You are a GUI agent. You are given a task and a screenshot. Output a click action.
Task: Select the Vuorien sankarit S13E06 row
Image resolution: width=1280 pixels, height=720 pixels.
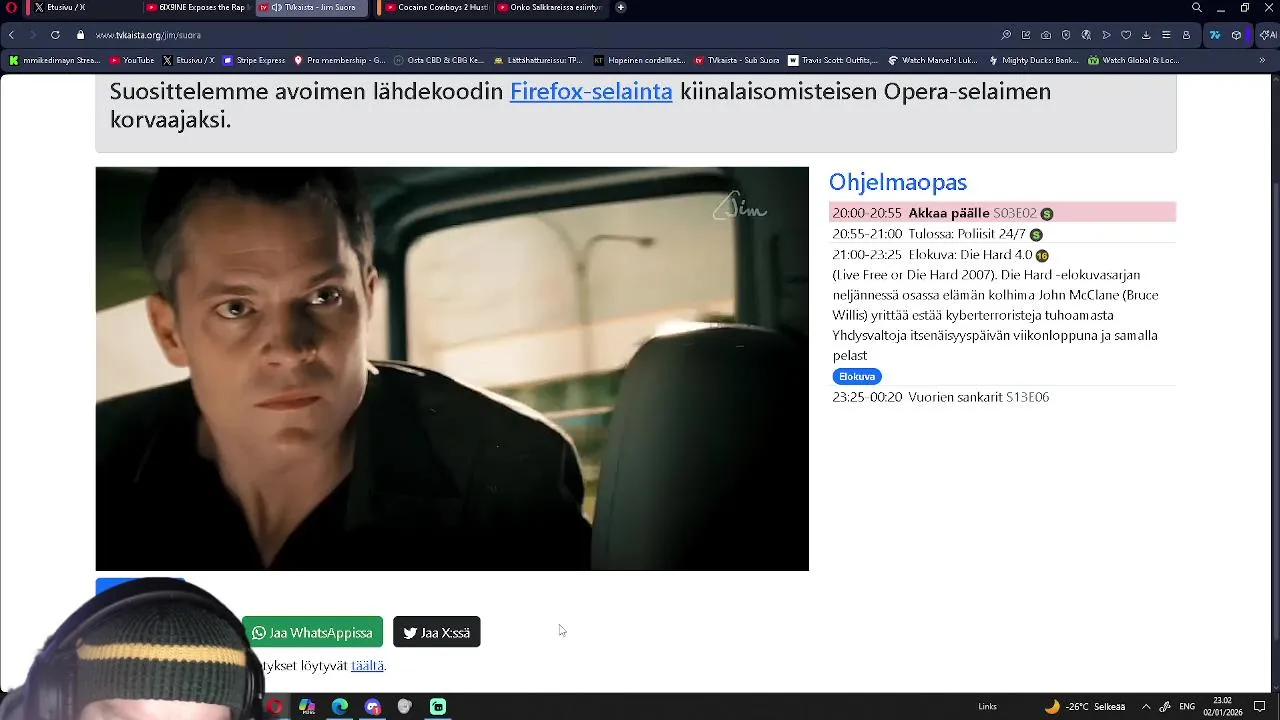[1002, 397]
